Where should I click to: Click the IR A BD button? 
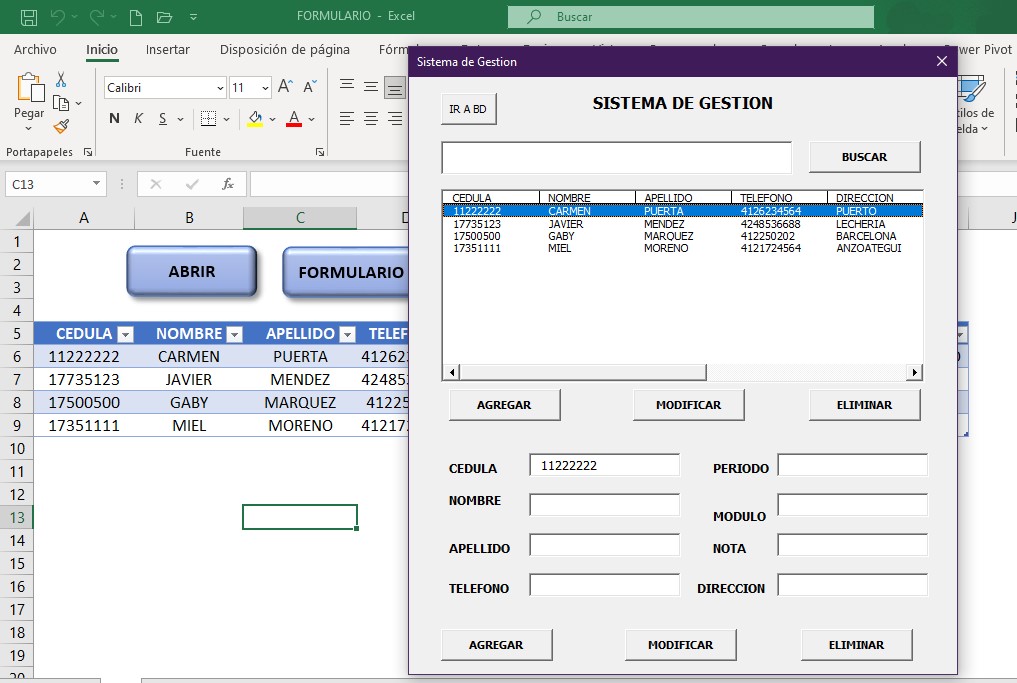(x=468, y=109)
